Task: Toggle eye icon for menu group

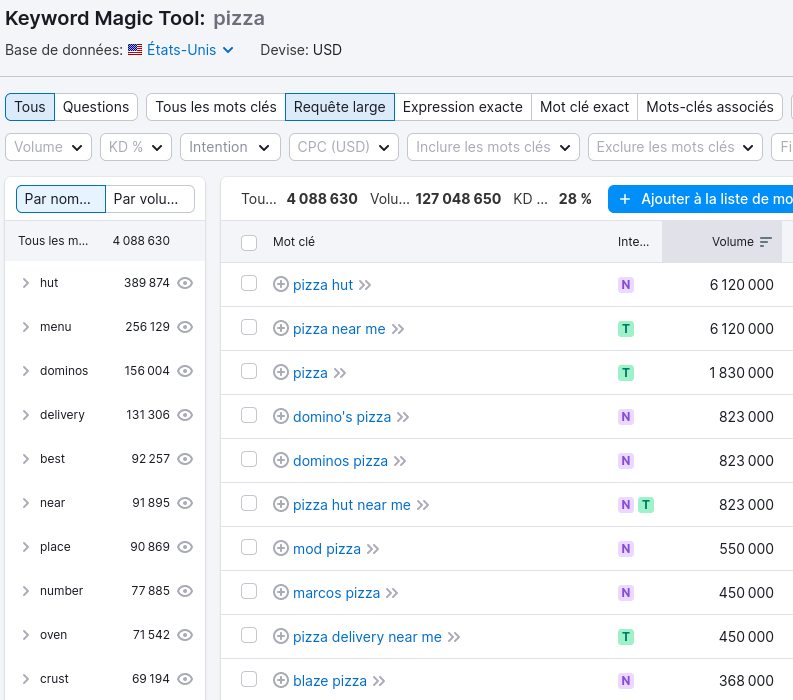Action: 185,327
